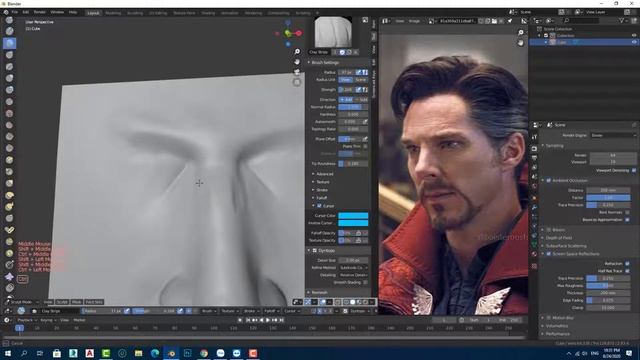
Task: Open the Edit menu
Action: point(26,12)
